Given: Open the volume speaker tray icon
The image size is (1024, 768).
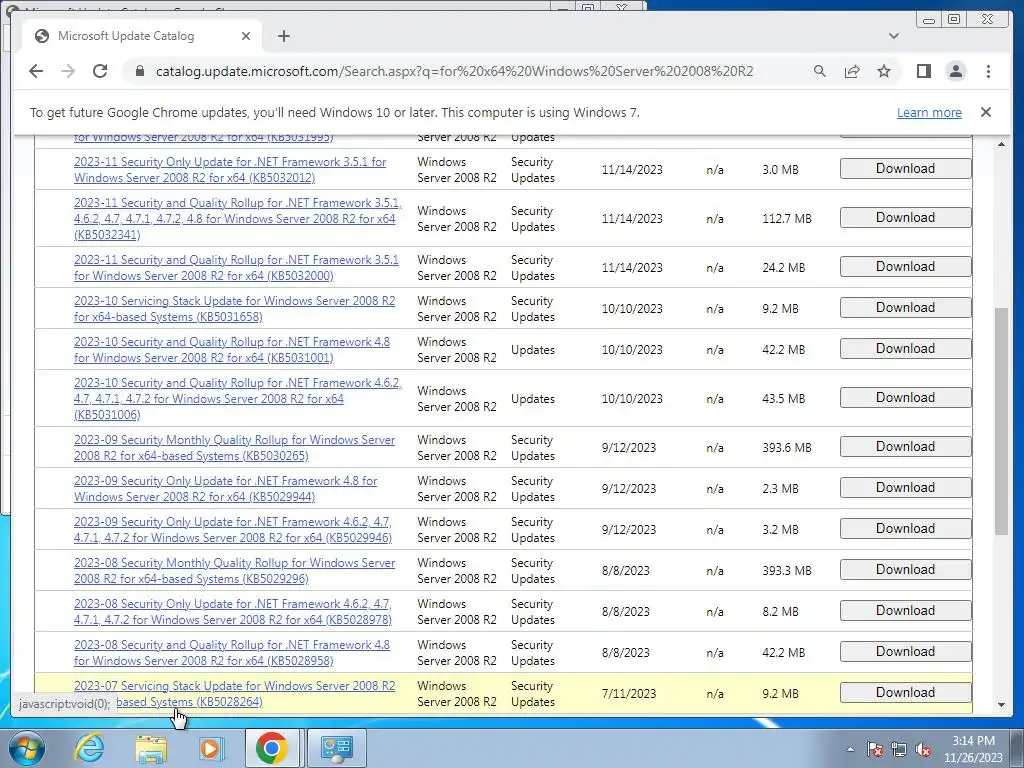Looking at the screenshot, I should point(923,749).
